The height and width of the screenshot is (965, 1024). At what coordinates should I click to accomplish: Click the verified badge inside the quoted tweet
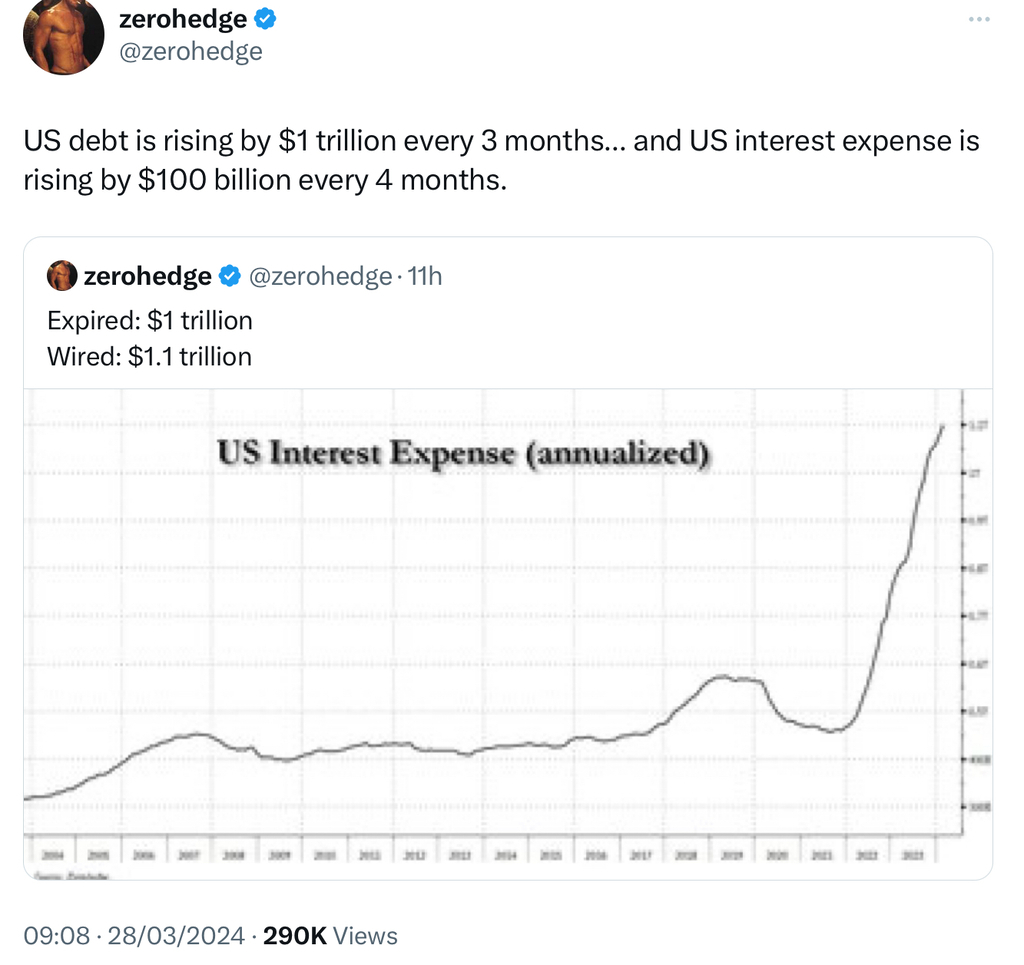[x=229, y=276]
